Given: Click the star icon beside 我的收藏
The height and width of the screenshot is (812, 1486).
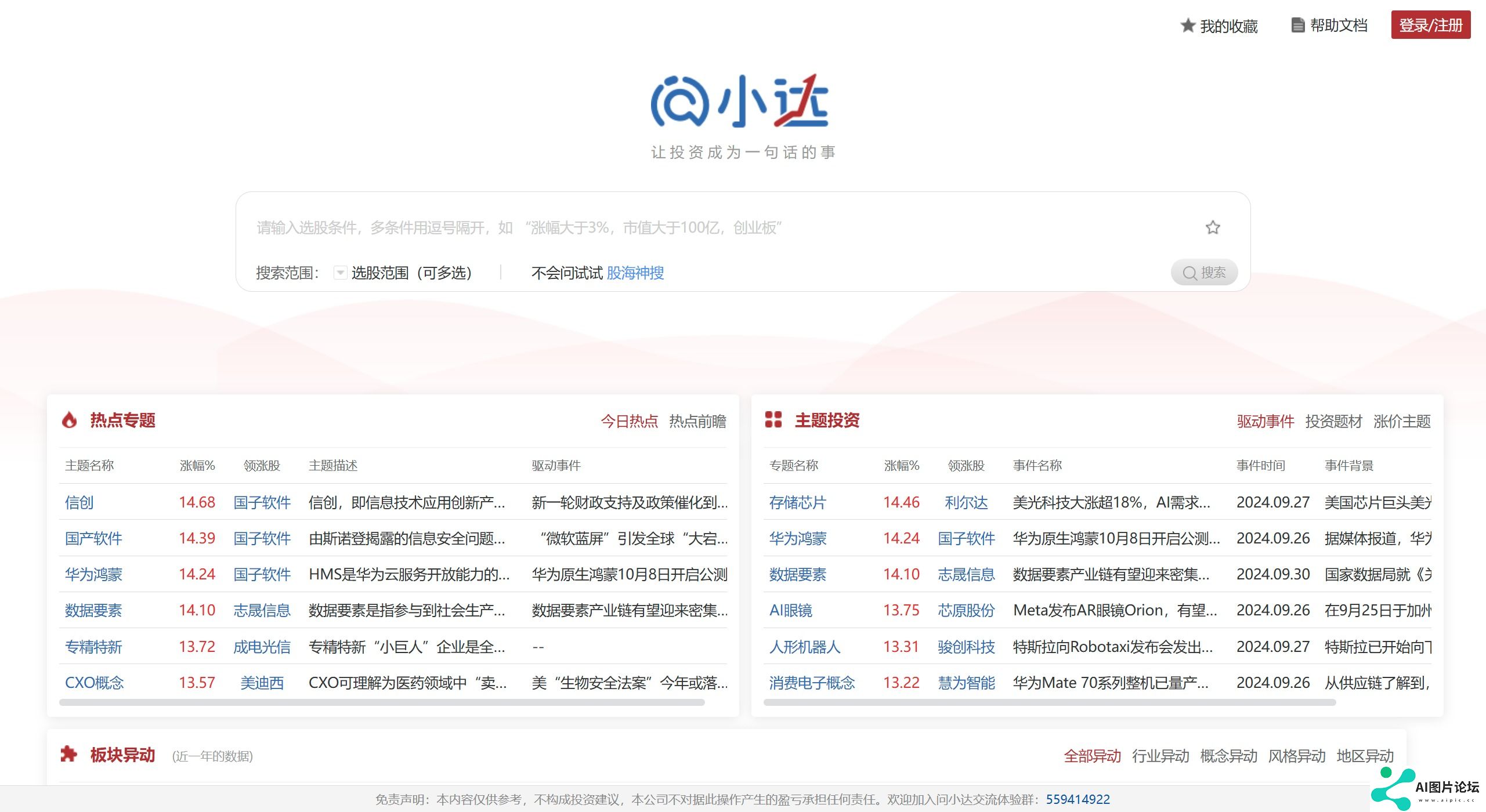Looking at the screenshot, I should (1188, 26).
